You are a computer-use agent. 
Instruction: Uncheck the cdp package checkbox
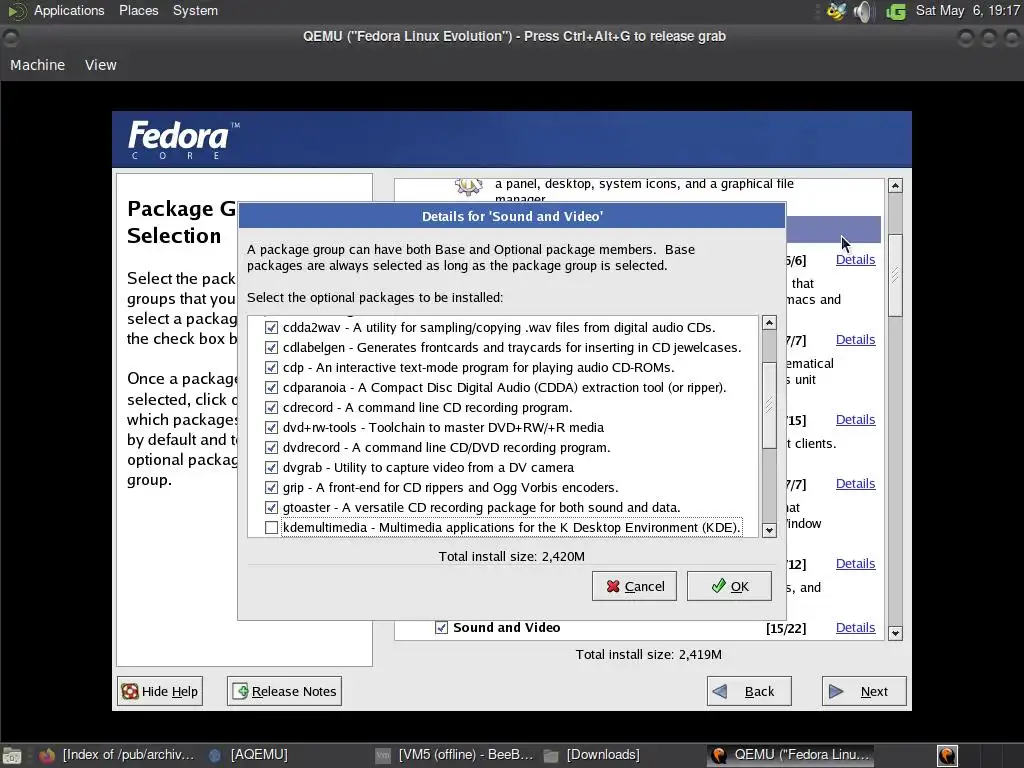pyautogui.click(x=271, y=368)
